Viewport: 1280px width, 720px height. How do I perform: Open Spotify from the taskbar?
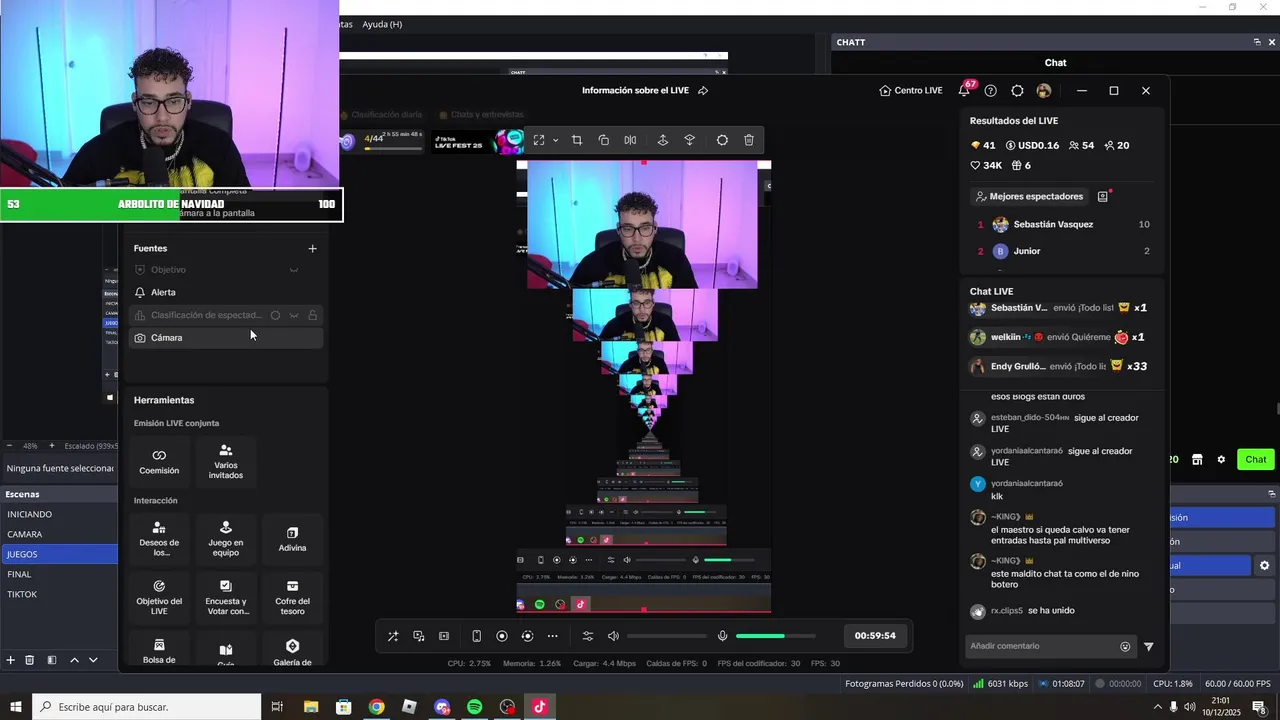tap(475, 707)
